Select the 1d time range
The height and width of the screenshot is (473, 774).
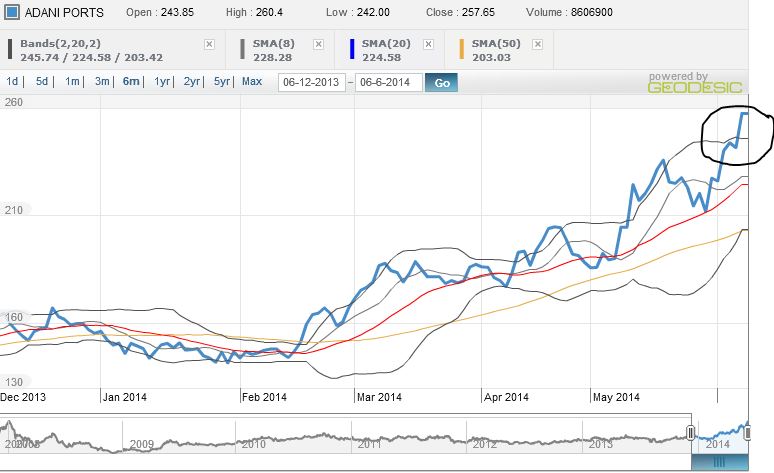tap(12, 81)
